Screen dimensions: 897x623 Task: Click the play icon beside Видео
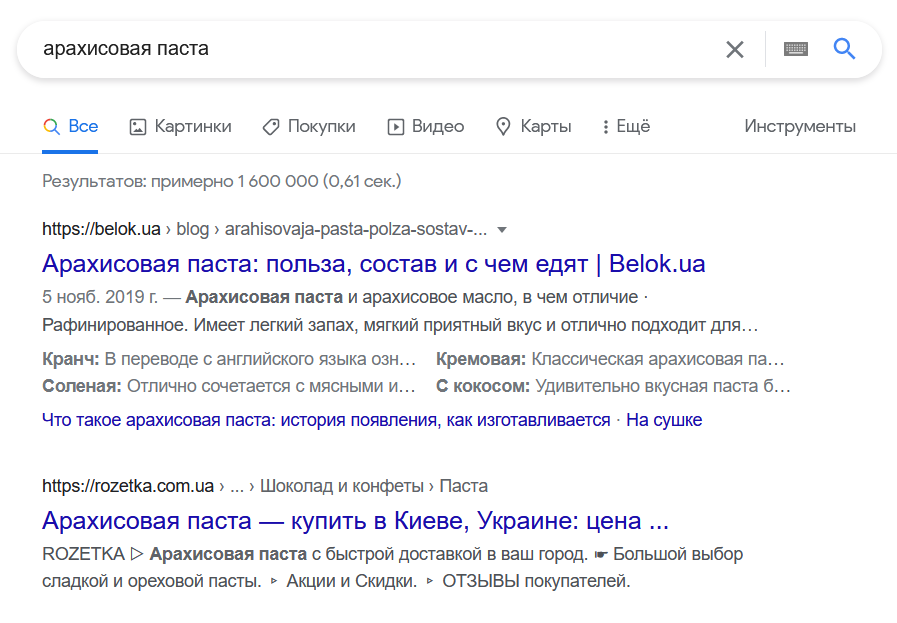pos(396,127)
